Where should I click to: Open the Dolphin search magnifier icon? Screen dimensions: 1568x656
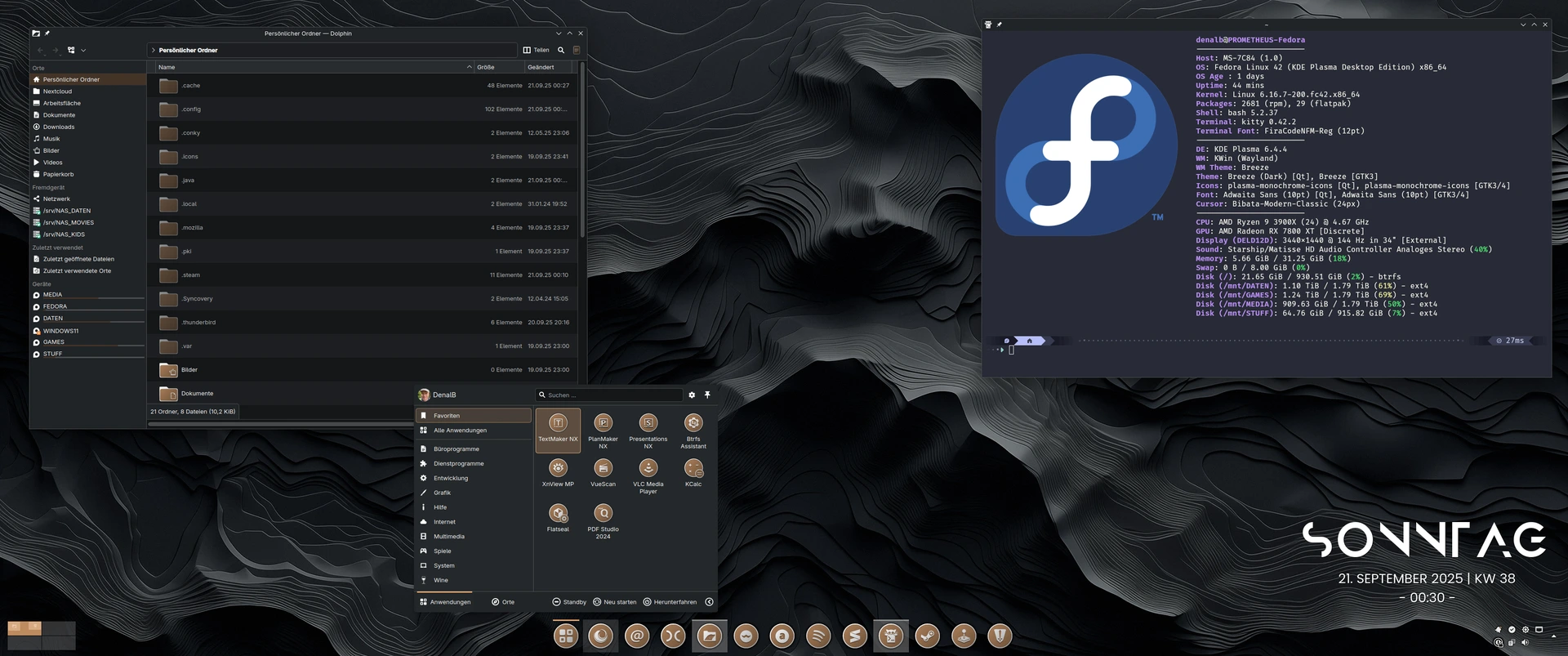click(561, 50)
